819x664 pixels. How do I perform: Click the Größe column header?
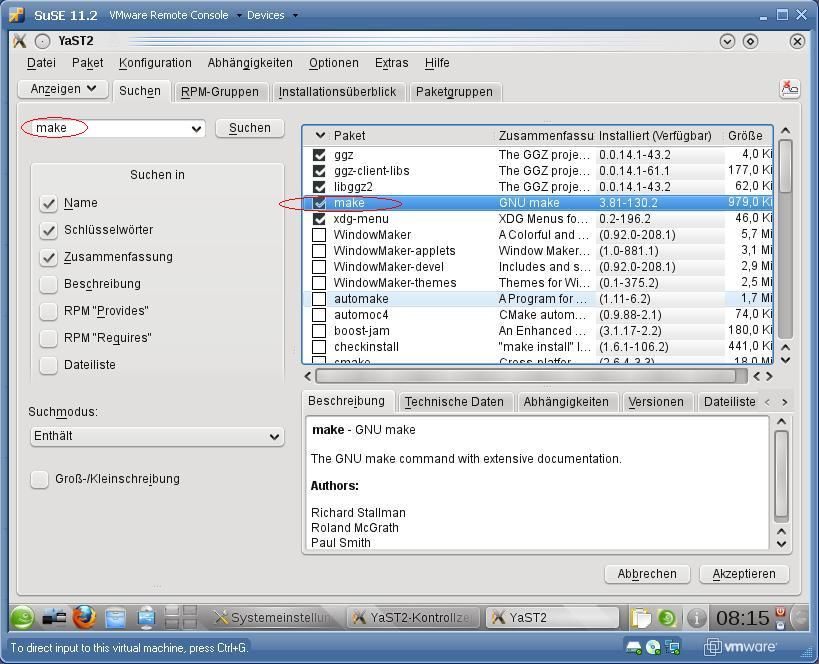(x=745, y=136)
